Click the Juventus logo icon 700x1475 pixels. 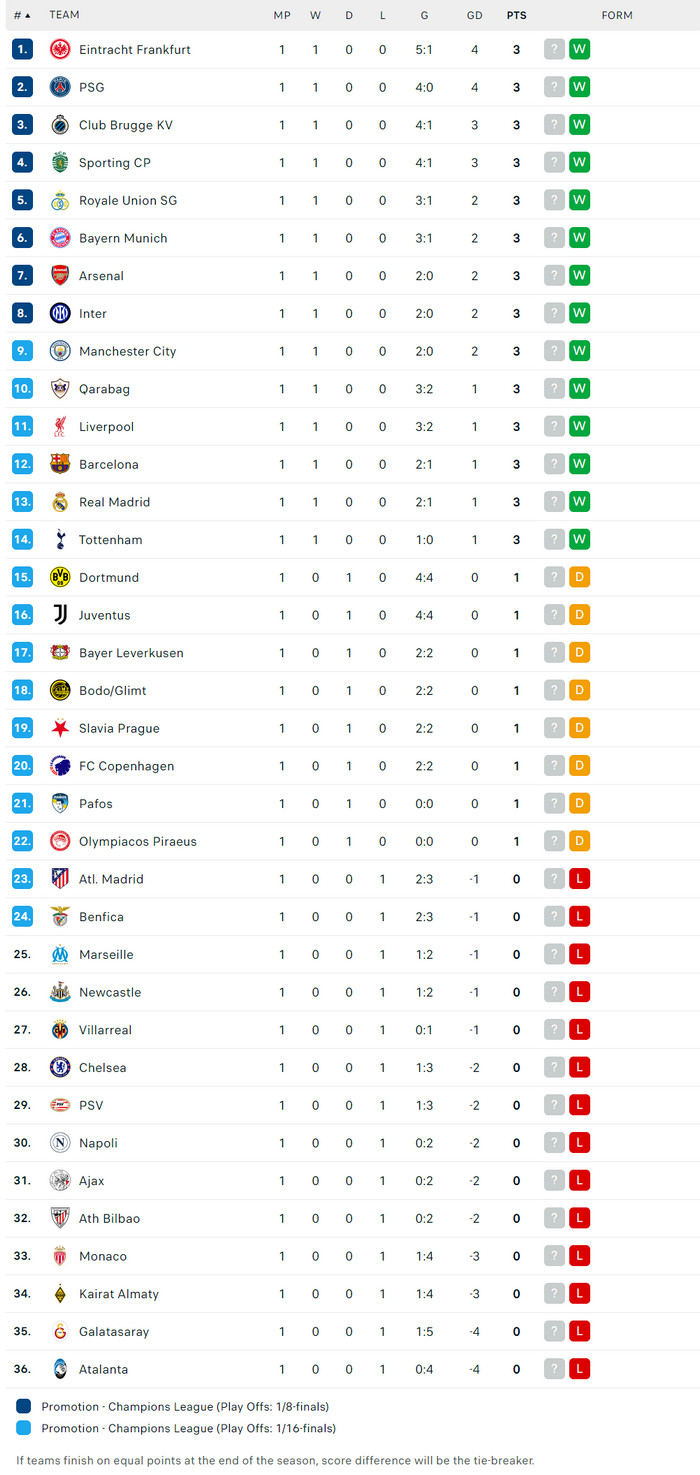coord(60,615)
